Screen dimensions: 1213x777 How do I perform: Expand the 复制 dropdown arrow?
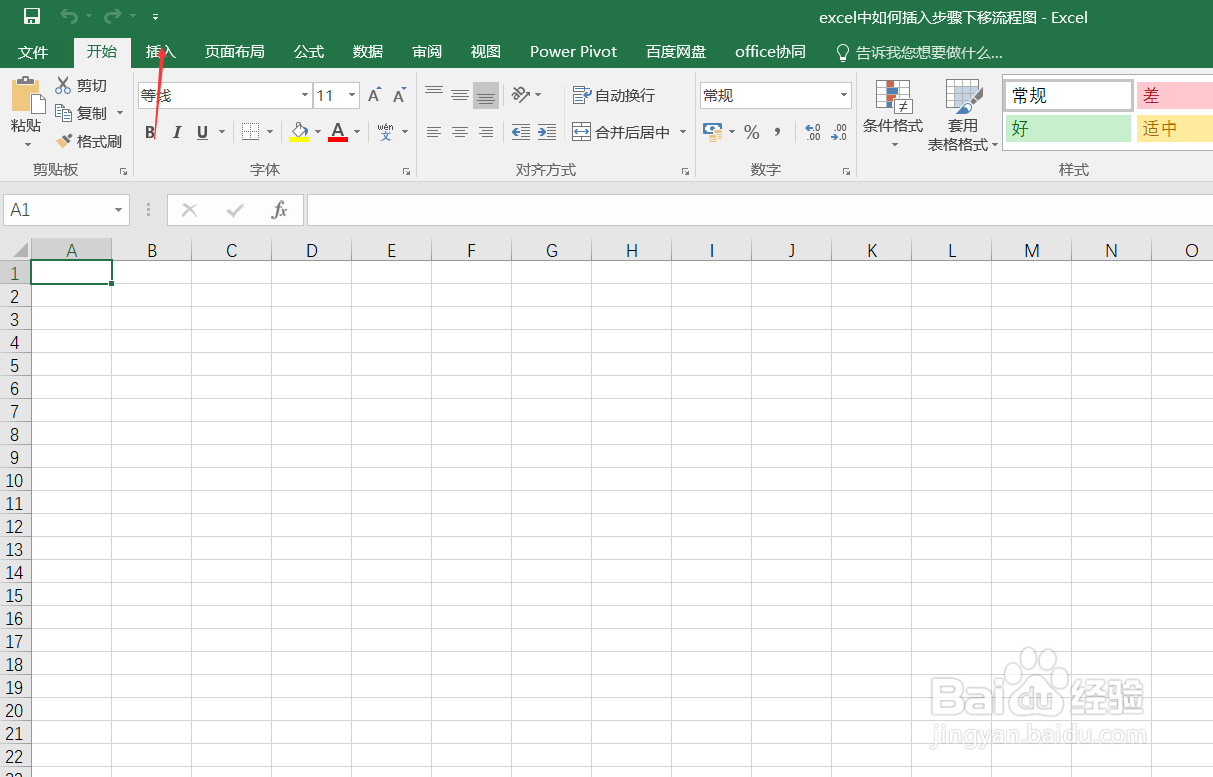click(x=120, y=113)
